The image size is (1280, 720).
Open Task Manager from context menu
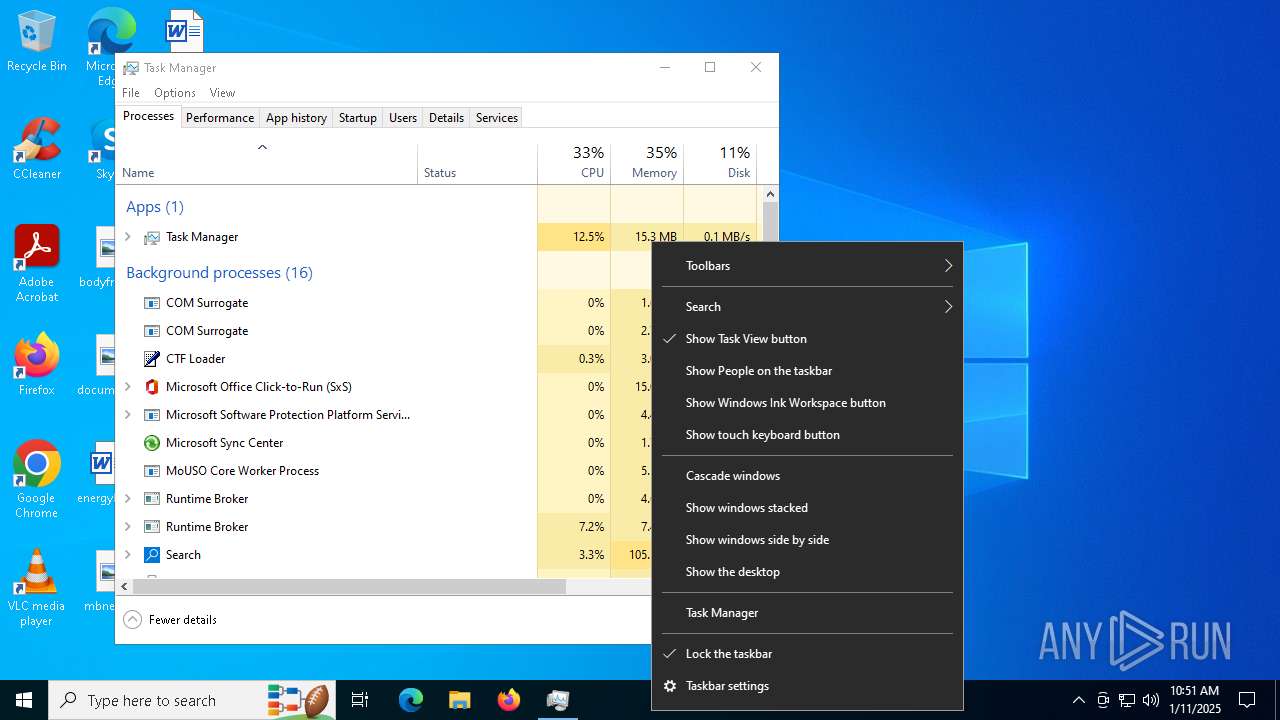807,613
